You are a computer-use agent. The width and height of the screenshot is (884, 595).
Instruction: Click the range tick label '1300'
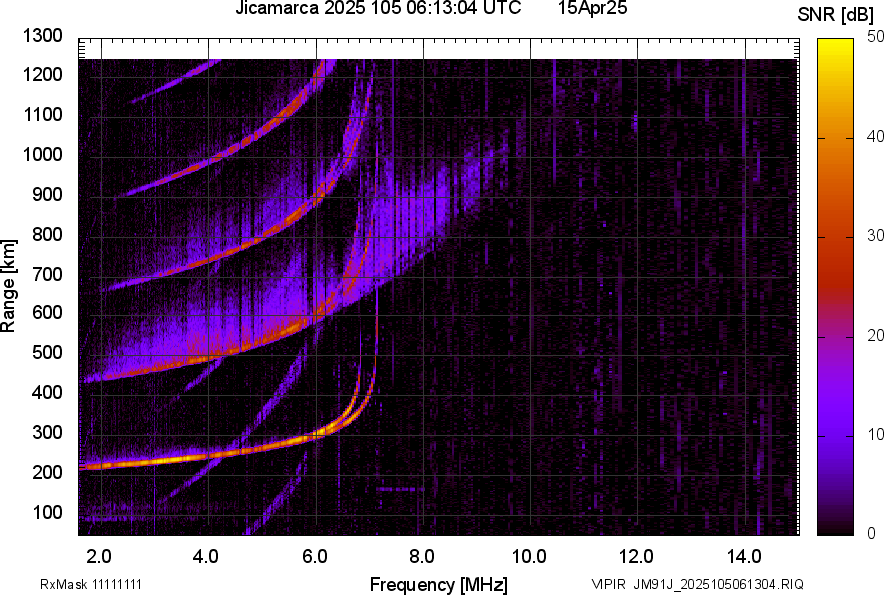(42, 36)
